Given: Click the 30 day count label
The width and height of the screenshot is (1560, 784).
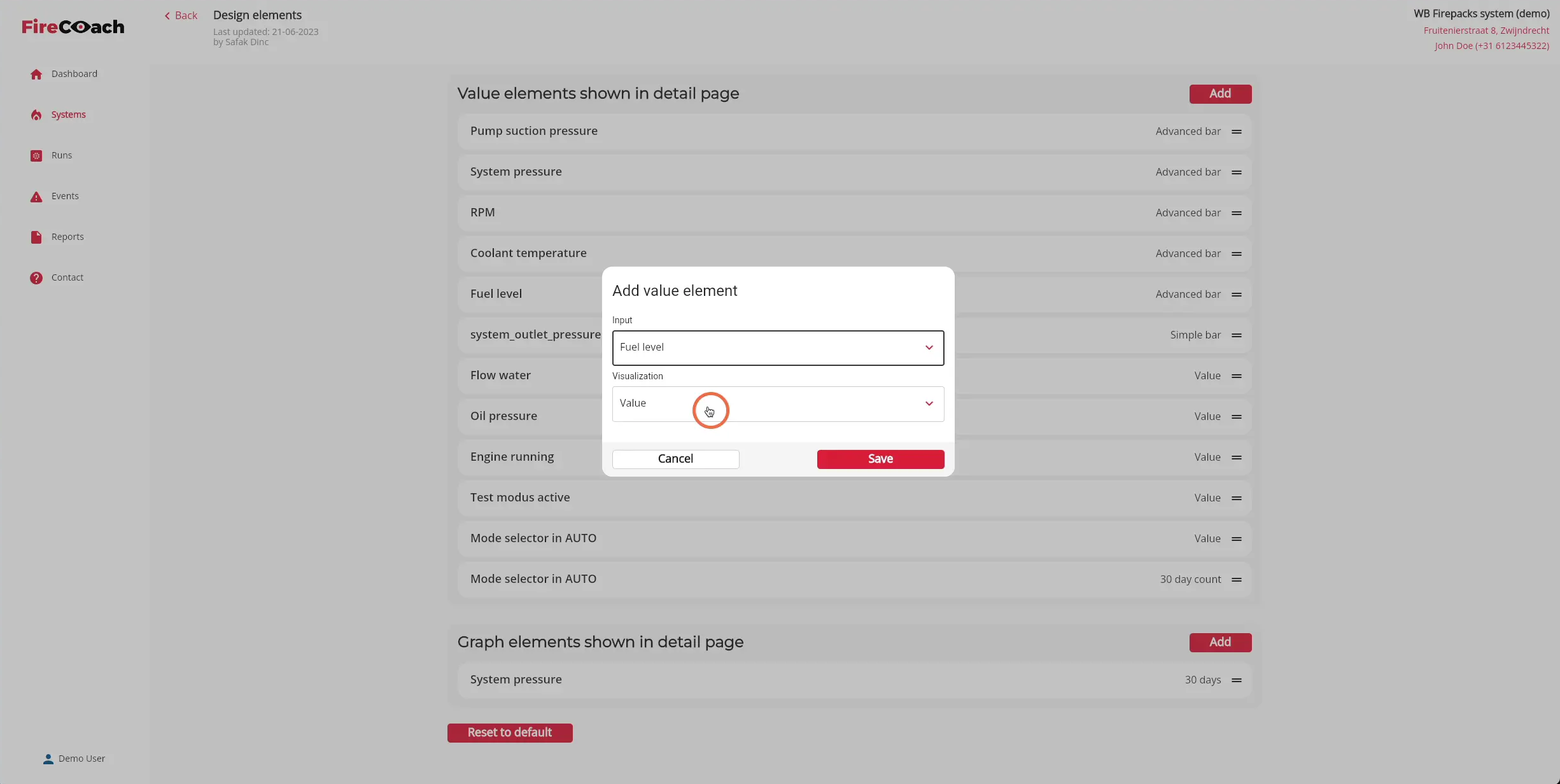Looking at the screenshot, I should coord(1190,579).
